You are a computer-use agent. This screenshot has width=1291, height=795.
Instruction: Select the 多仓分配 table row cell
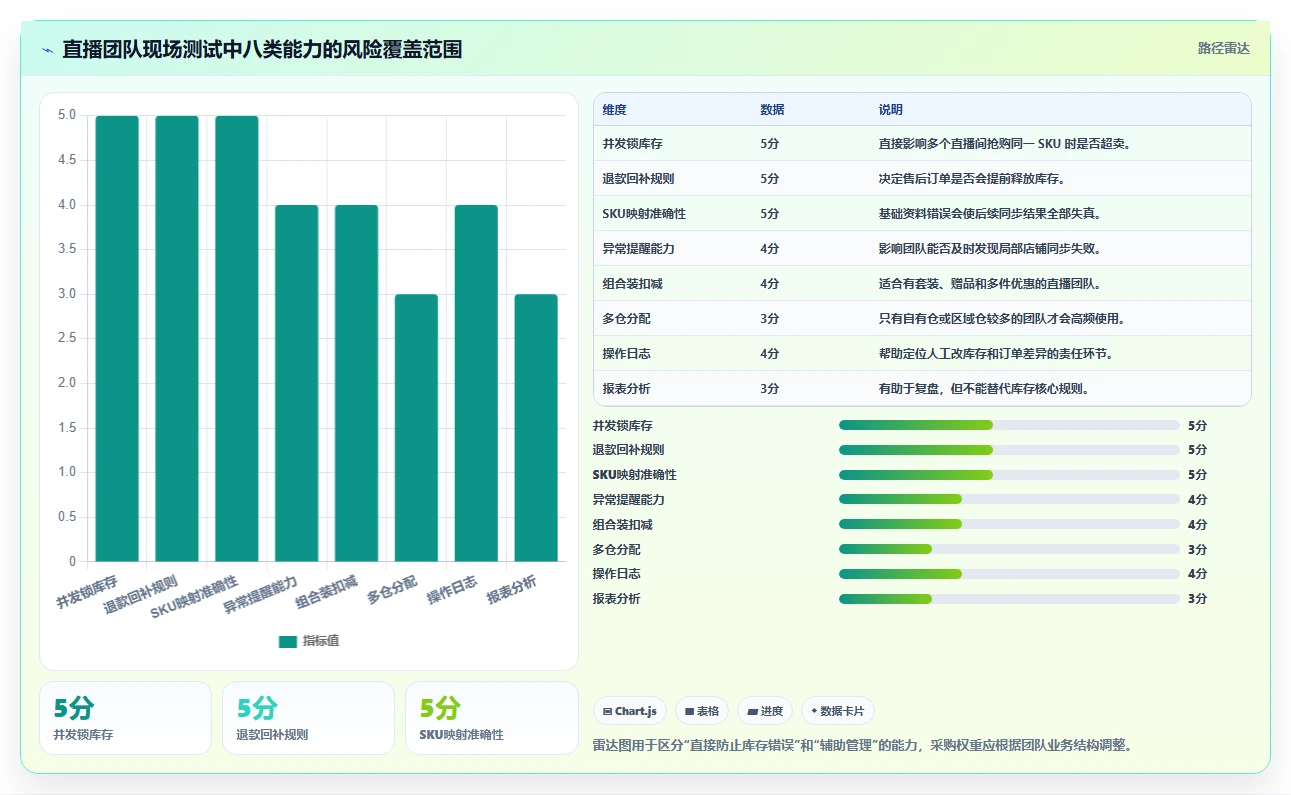tap(627, 319)
